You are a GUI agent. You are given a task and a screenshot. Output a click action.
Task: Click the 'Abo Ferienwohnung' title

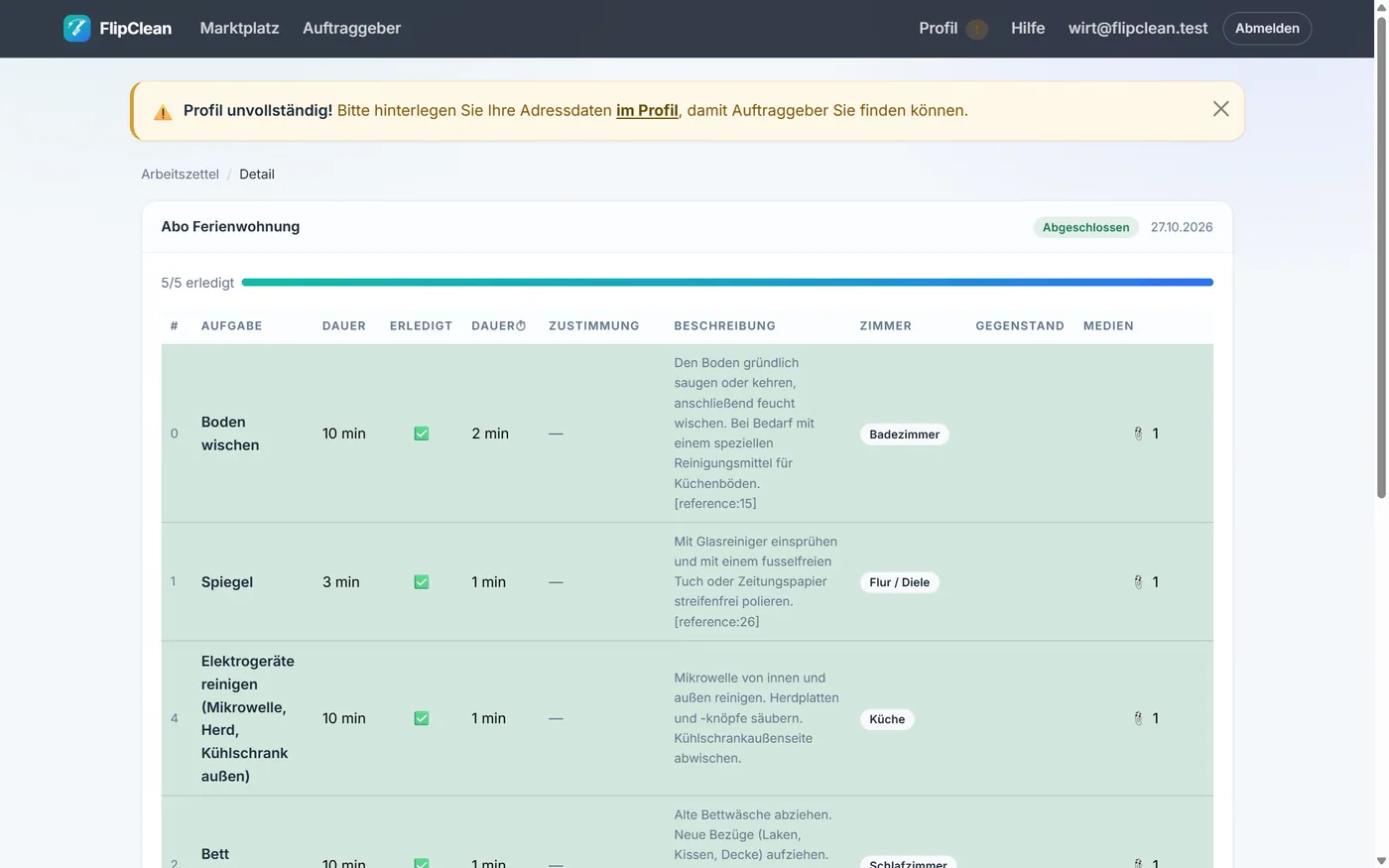point(230,226)
